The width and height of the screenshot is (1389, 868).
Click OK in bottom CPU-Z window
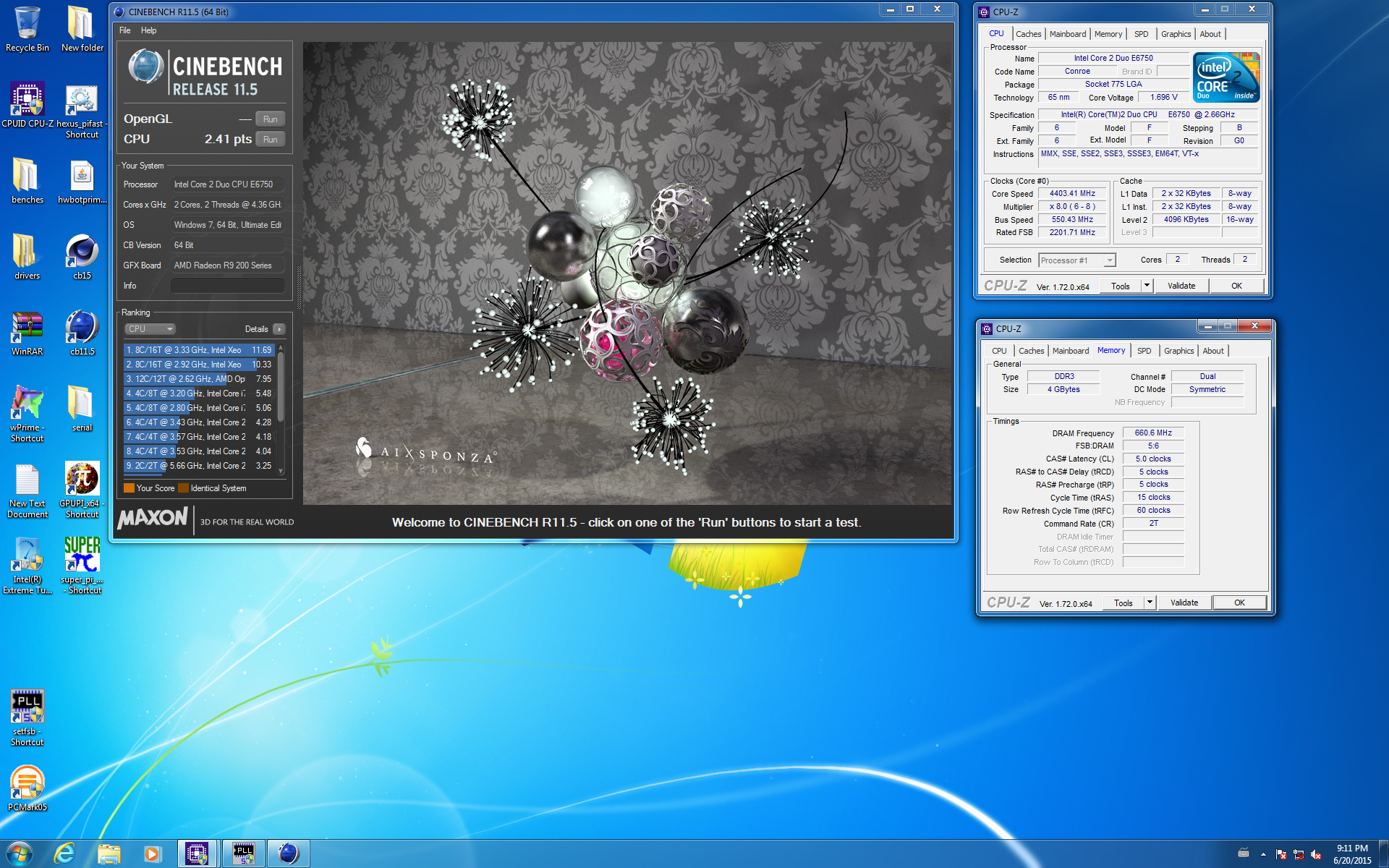1240,603
